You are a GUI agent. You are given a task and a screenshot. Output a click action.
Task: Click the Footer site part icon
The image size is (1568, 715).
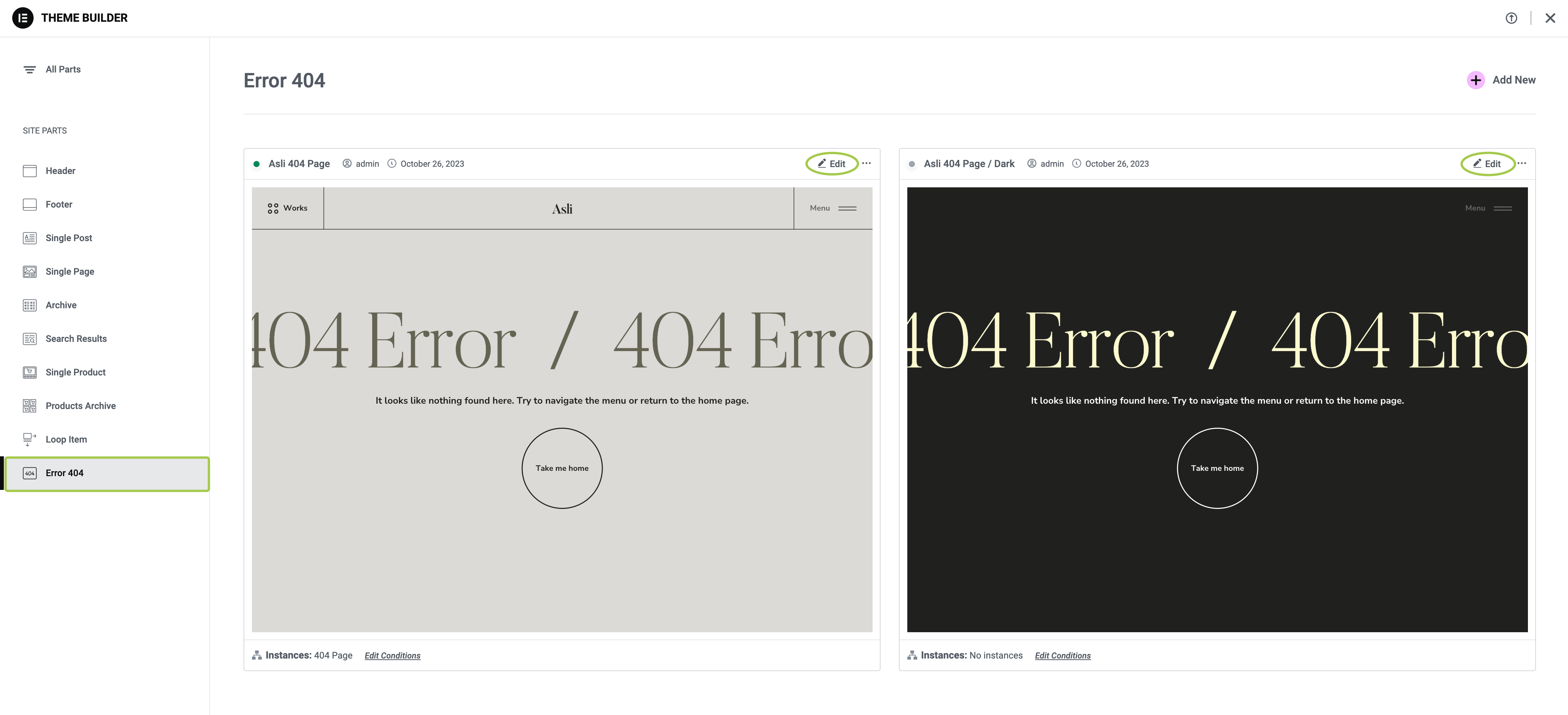pos(29,205)
